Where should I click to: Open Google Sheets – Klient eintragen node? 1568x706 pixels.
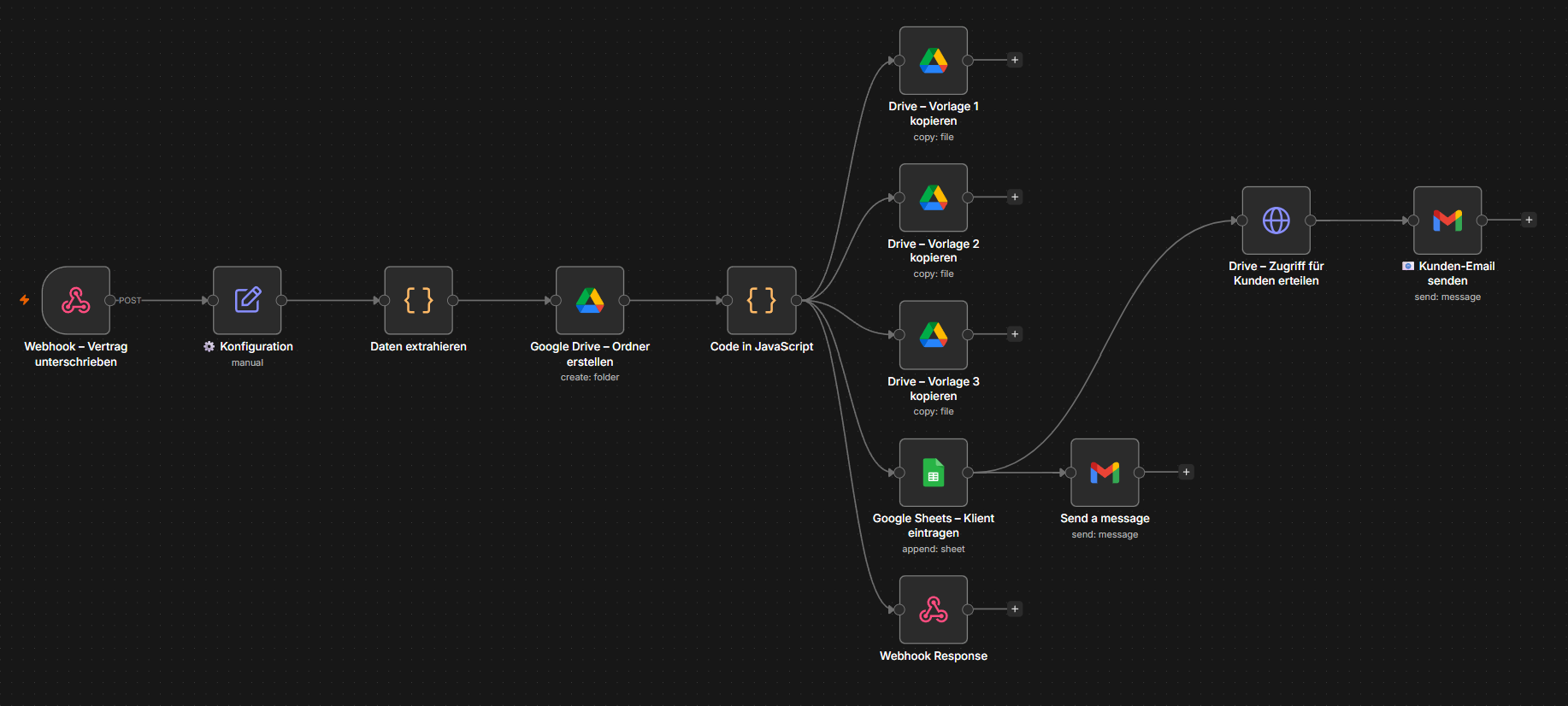click(x=934, y=473)
